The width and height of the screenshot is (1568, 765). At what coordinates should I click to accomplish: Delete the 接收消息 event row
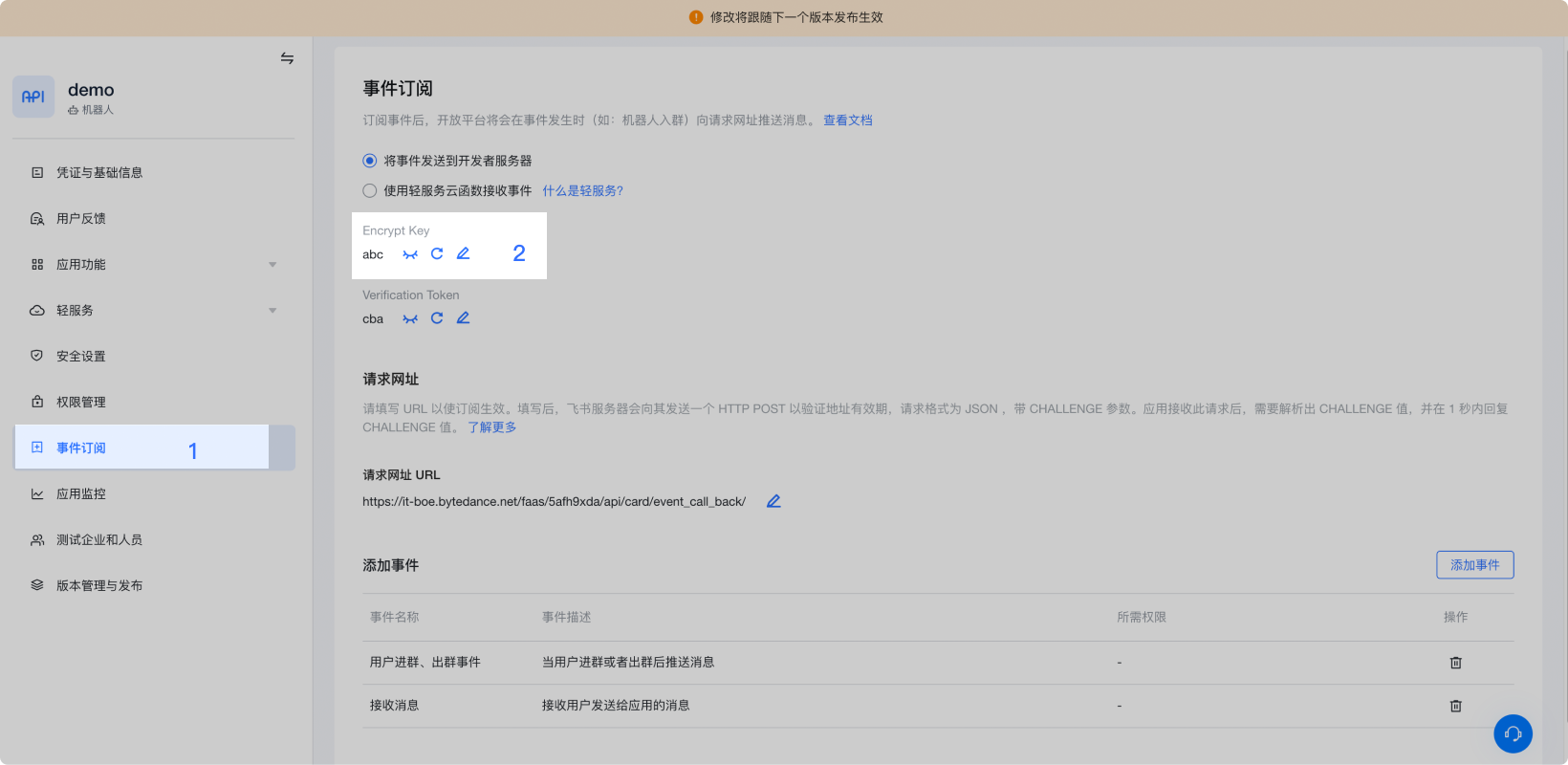coord(1455,706)
